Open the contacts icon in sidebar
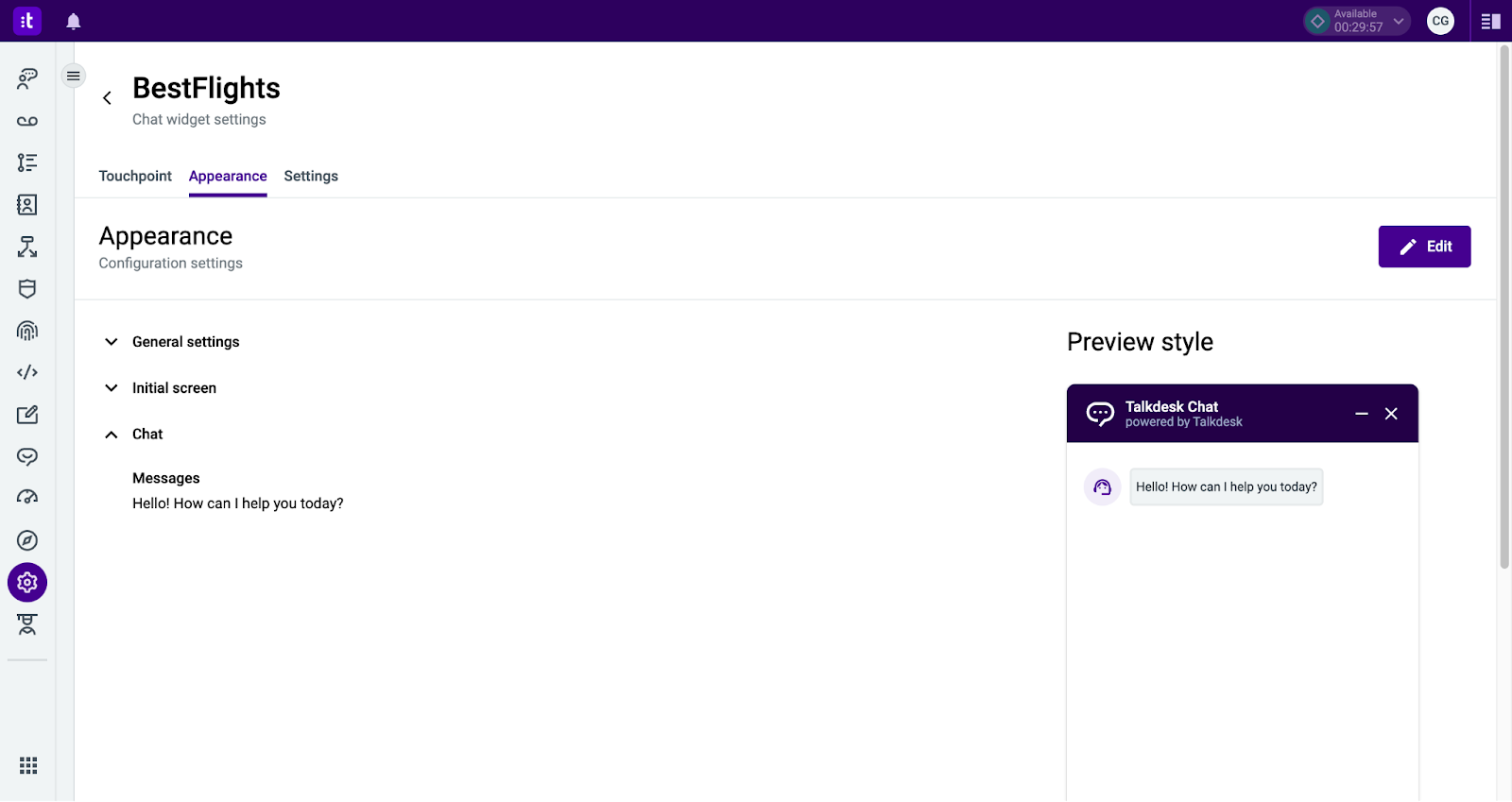This screenshot has height=802, width=1512. (x=27, y=205)
